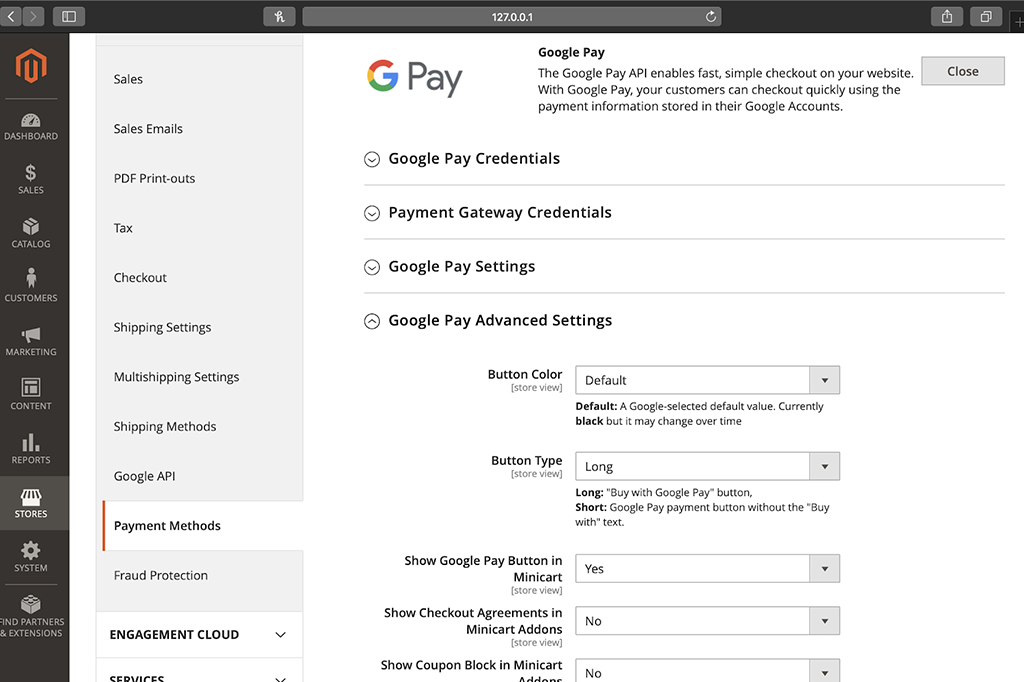Open the Show Google Pay Button in Minicart dropdown

[x=825, y=568]
